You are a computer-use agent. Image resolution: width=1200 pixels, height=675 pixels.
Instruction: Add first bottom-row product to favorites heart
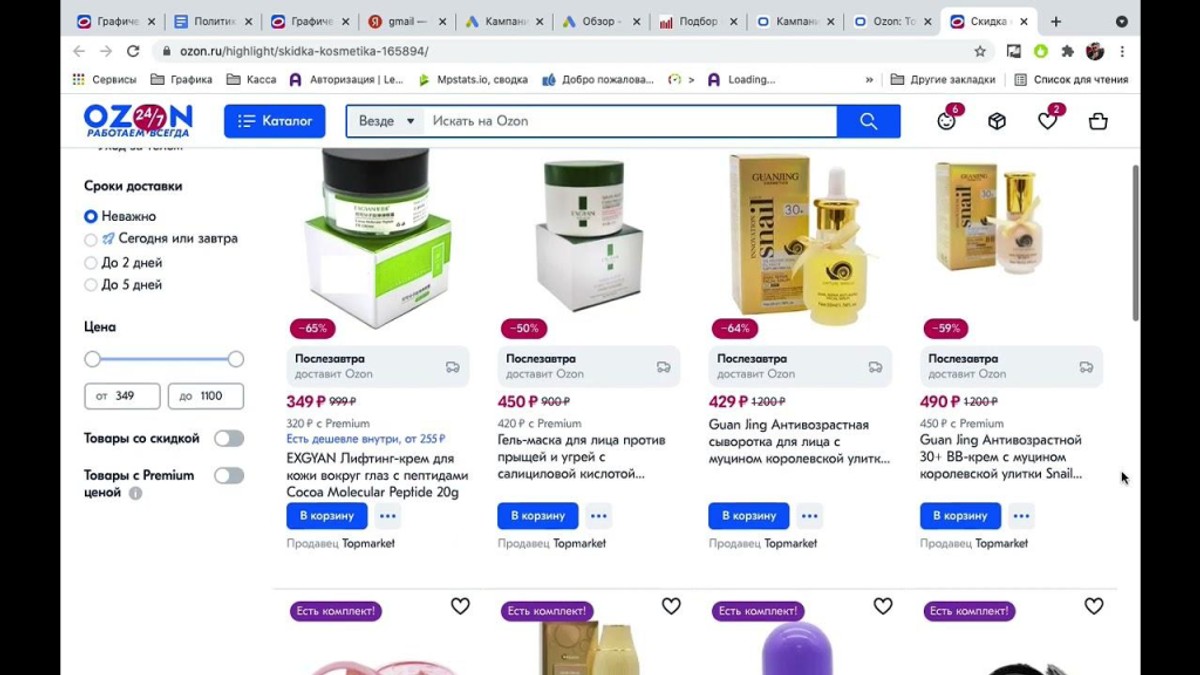coord(460,606)
